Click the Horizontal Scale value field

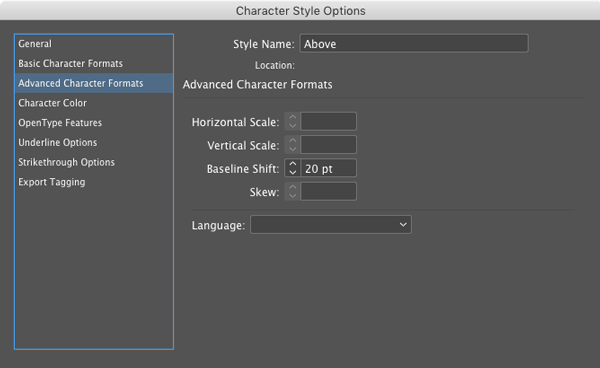(329, 122)
